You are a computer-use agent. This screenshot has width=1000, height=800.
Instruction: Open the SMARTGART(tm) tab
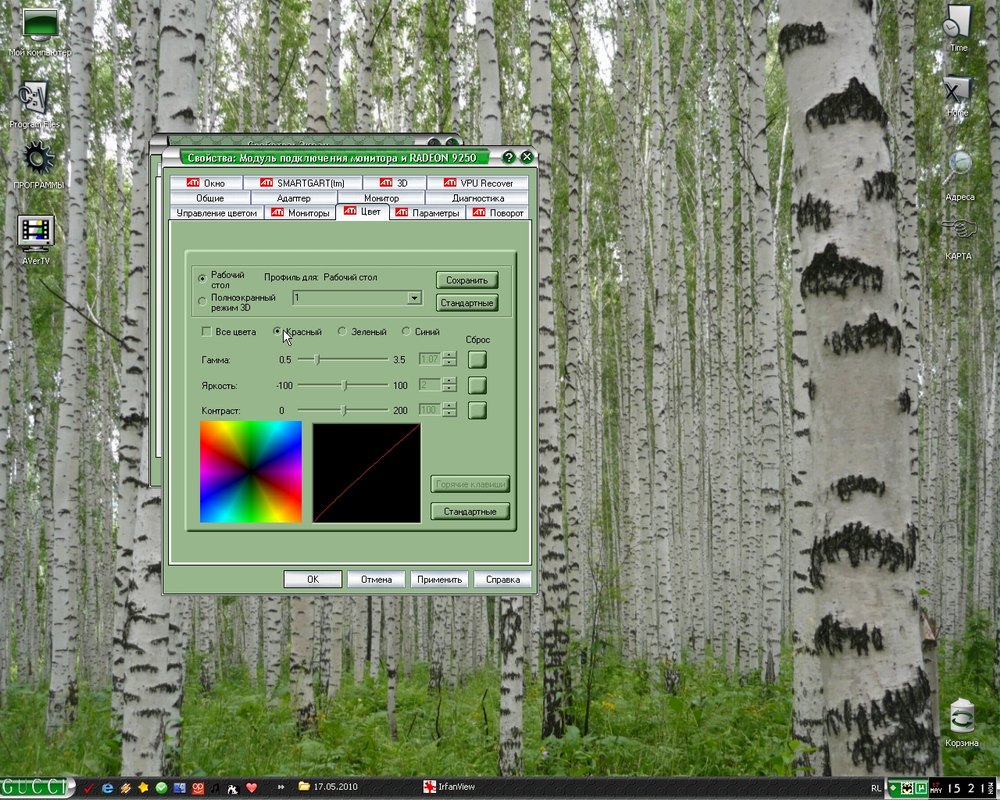[302, 183]
